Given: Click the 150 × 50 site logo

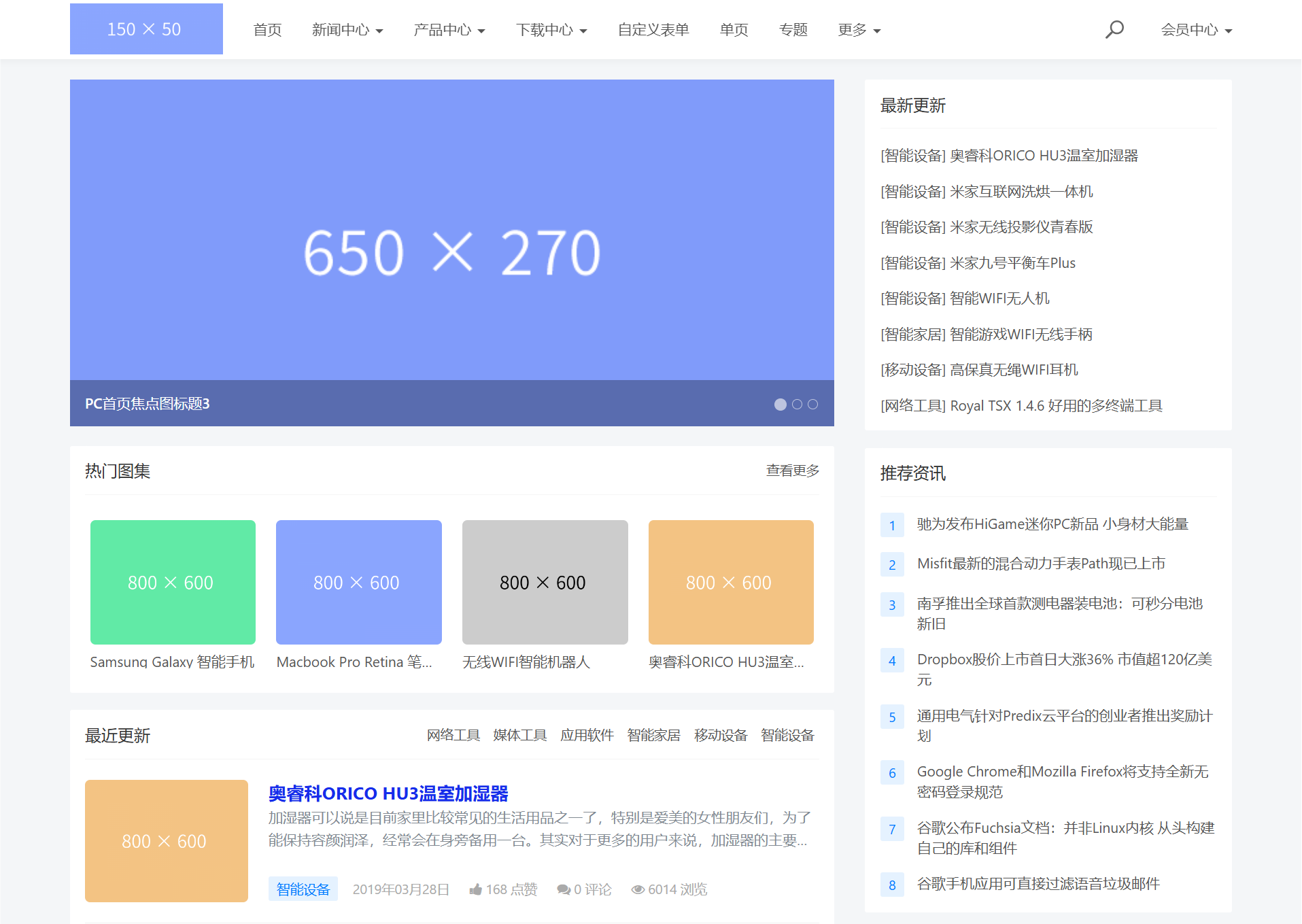Looking at the screenshot, I should tap(146, 29).
